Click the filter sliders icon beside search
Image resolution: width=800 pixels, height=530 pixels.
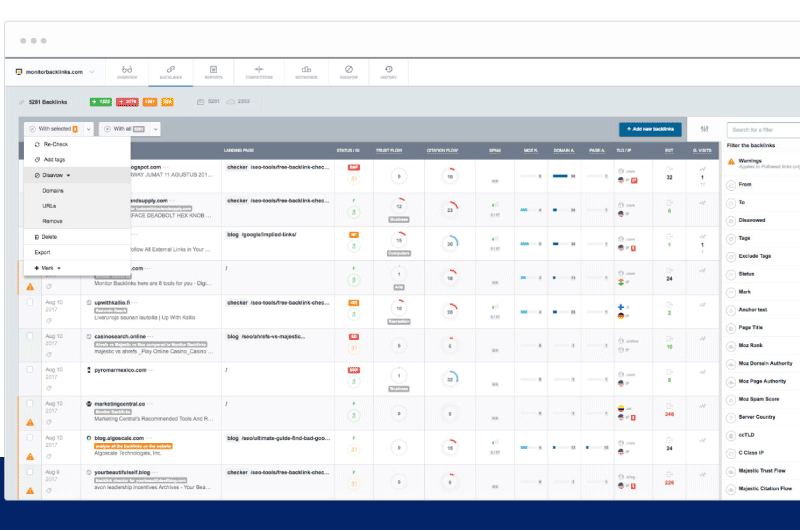[x=705, y=129]
